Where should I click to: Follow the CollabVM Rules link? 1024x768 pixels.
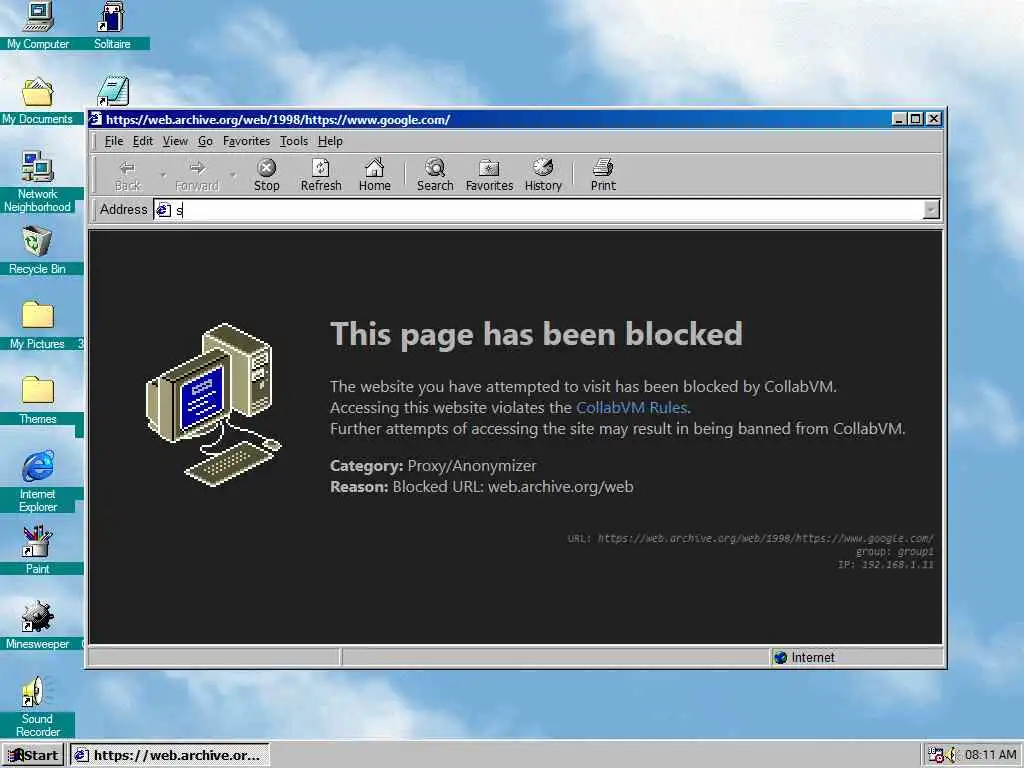(632, 408)
